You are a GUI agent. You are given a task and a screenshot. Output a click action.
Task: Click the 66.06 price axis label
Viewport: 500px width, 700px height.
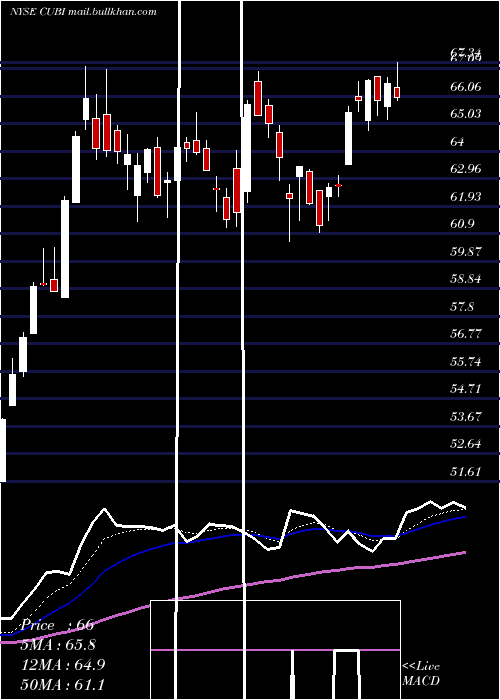(x=466, y=86)
